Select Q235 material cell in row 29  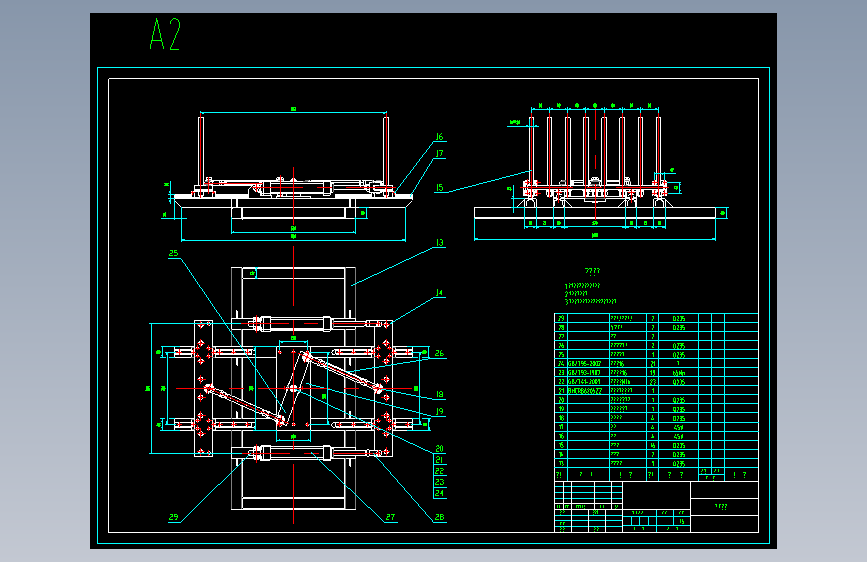pos(678,319)
